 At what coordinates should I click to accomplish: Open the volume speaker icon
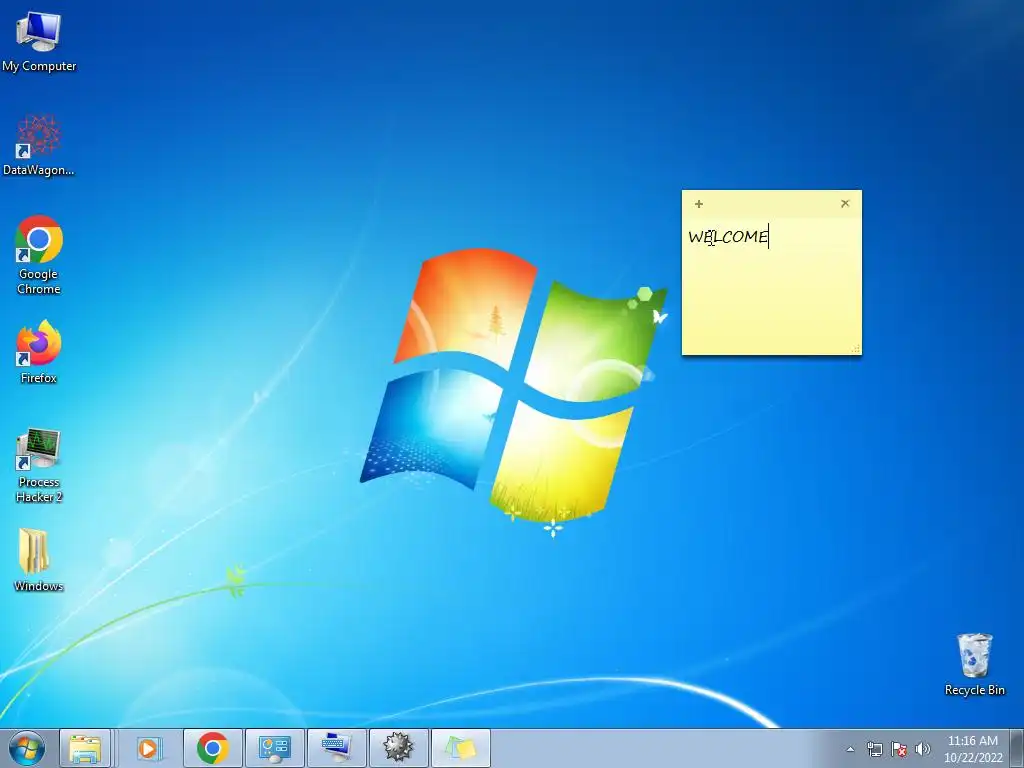(922, 749)
